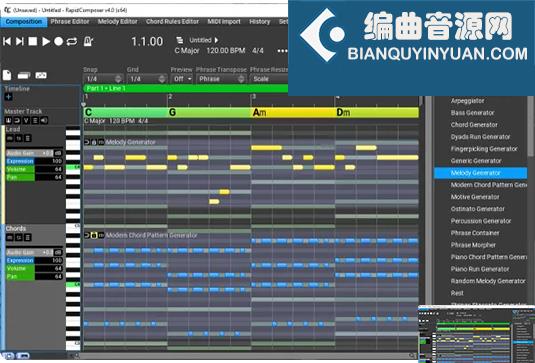
Task: Click first icon of Modern Chord Pattern phrase
Action: point(87,235)
